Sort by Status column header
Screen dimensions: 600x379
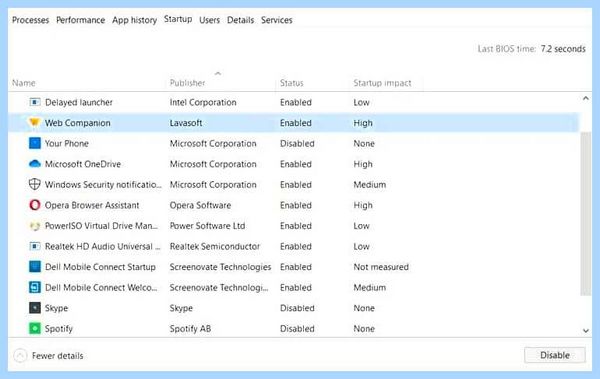(x=292, y=83)
